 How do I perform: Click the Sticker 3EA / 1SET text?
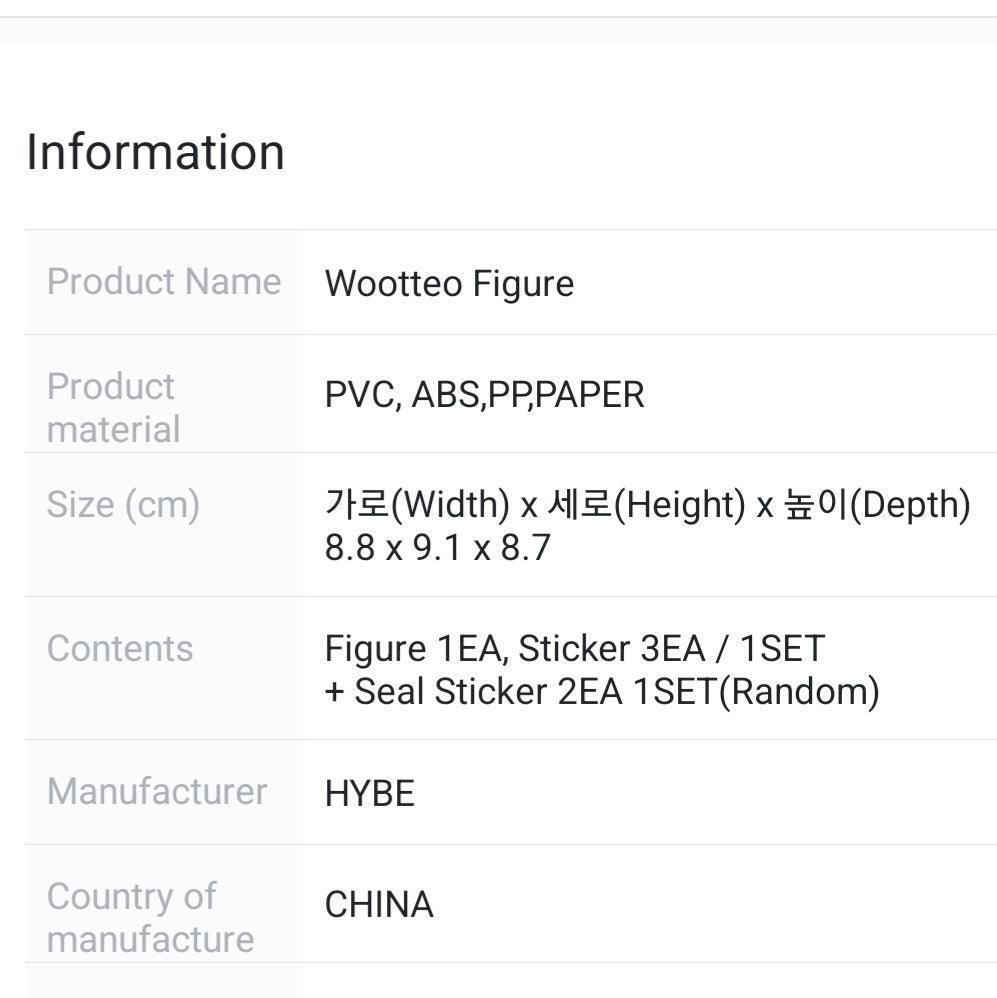coord(672,649)
